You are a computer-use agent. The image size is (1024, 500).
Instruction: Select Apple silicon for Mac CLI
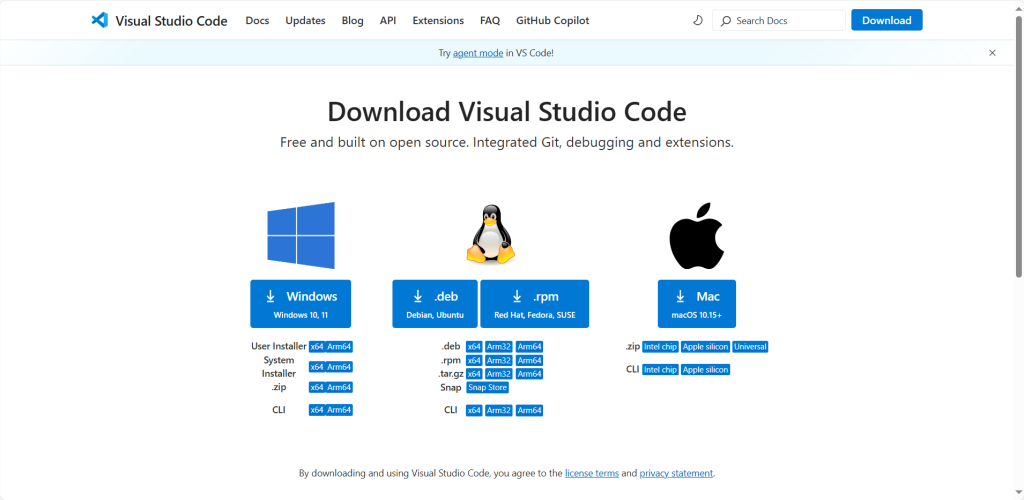(x=705, y=369)
